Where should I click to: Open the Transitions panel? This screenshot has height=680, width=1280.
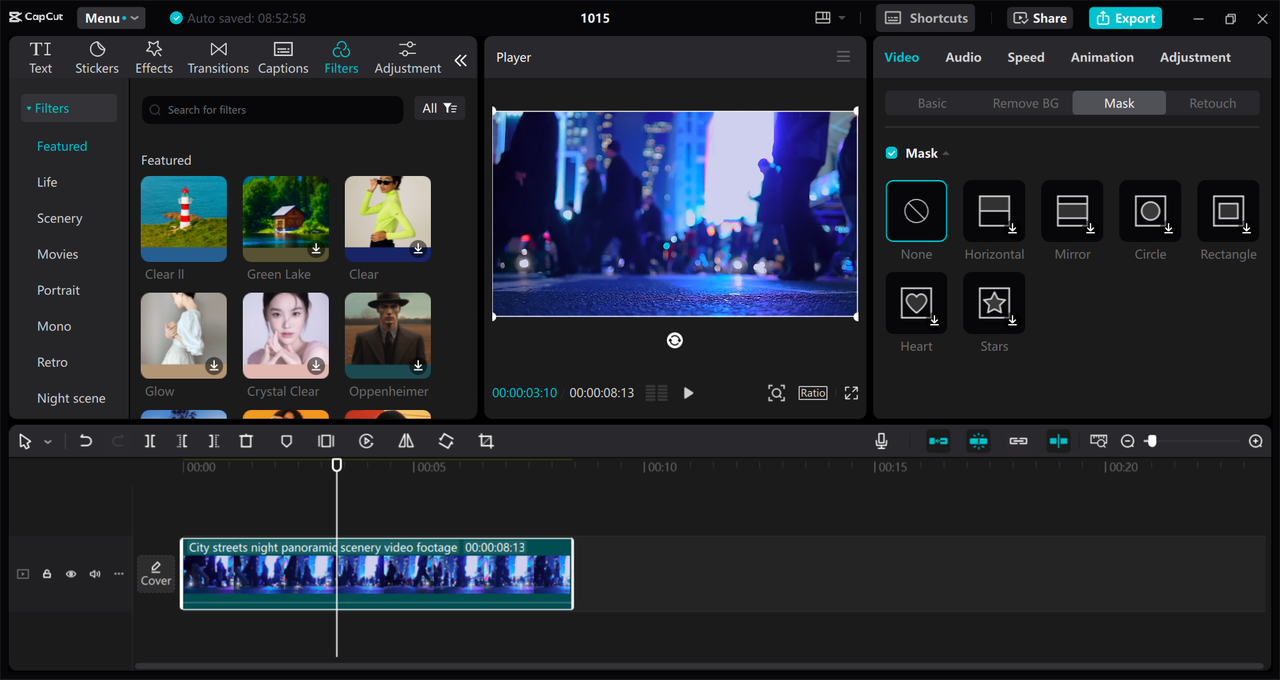coord(218,57)
